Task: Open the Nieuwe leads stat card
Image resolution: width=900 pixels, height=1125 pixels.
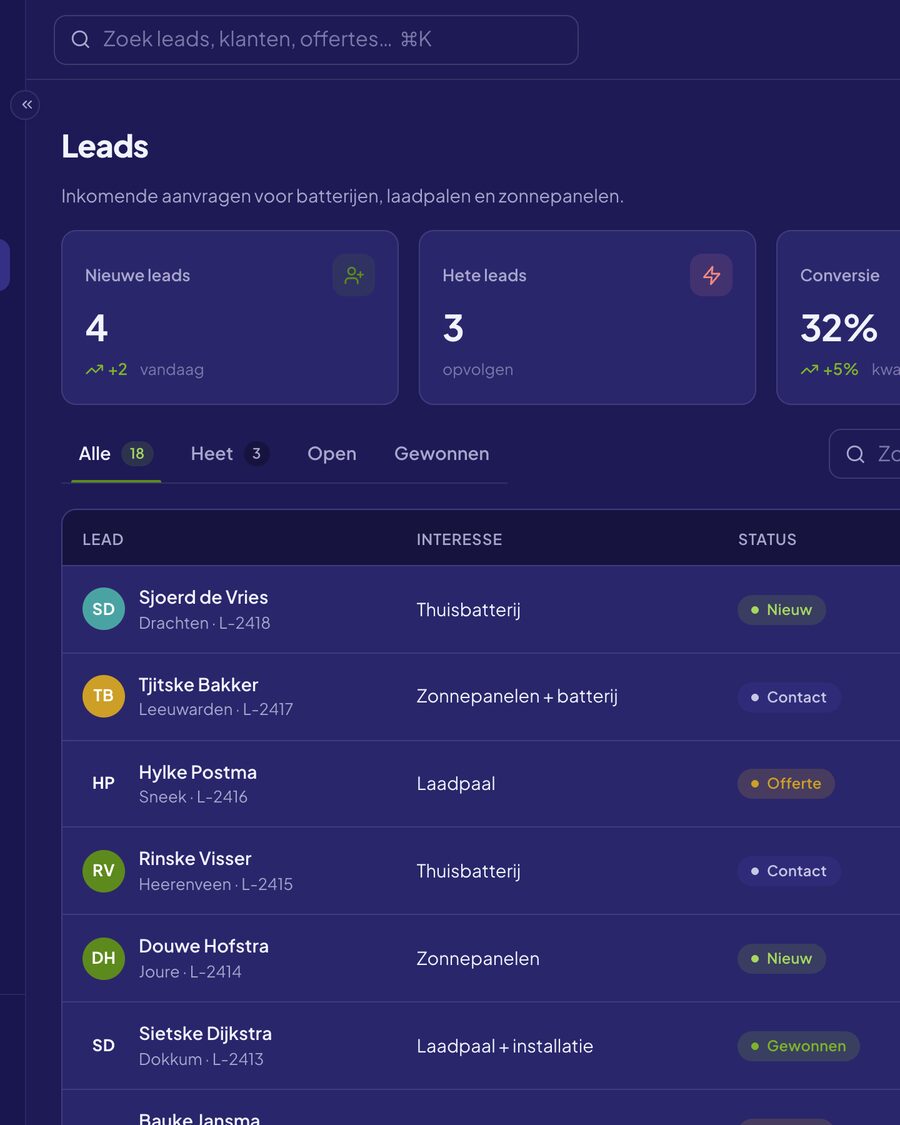Action: (230, 317)
